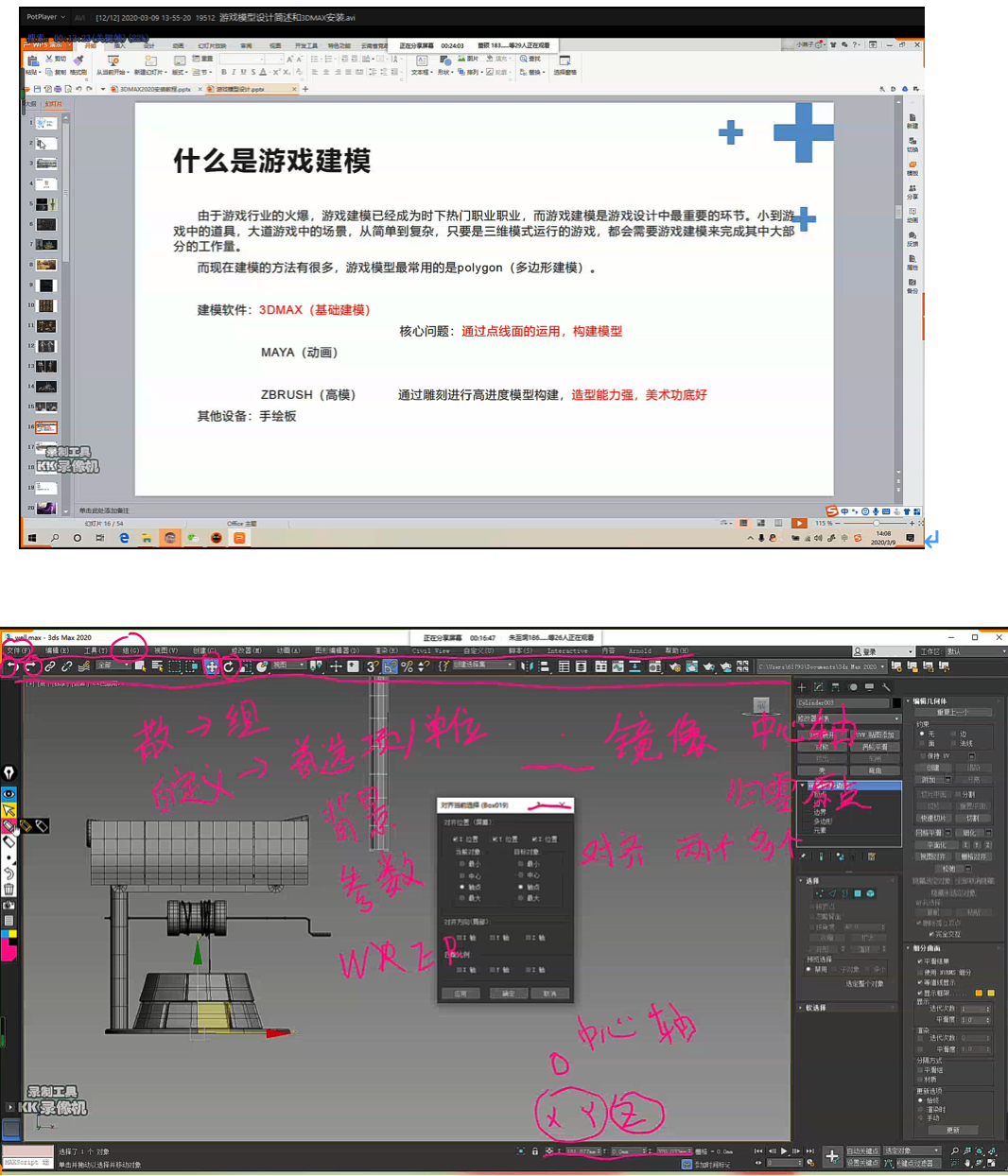
Task: Undo the last action in 3ds Max
Action: pyautogui.click(x=11, y=666)
